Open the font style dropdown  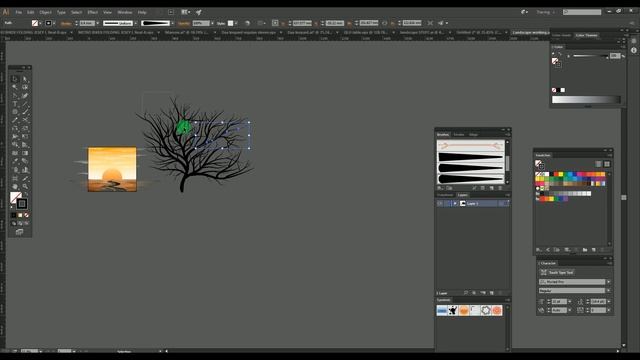pos(608,291)
